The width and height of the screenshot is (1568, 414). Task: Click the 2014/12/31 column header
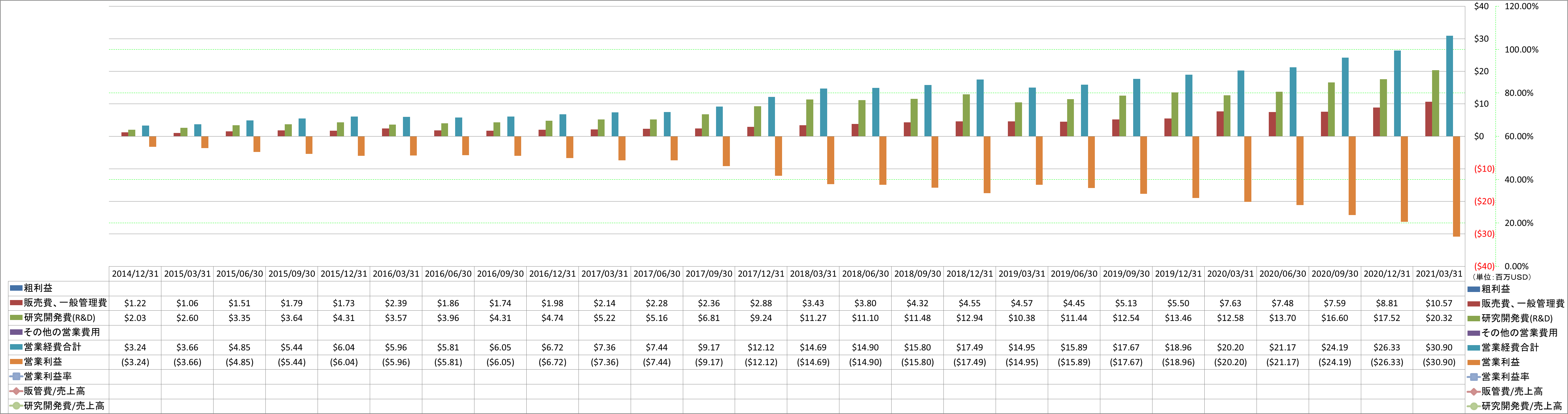(135, 274)
